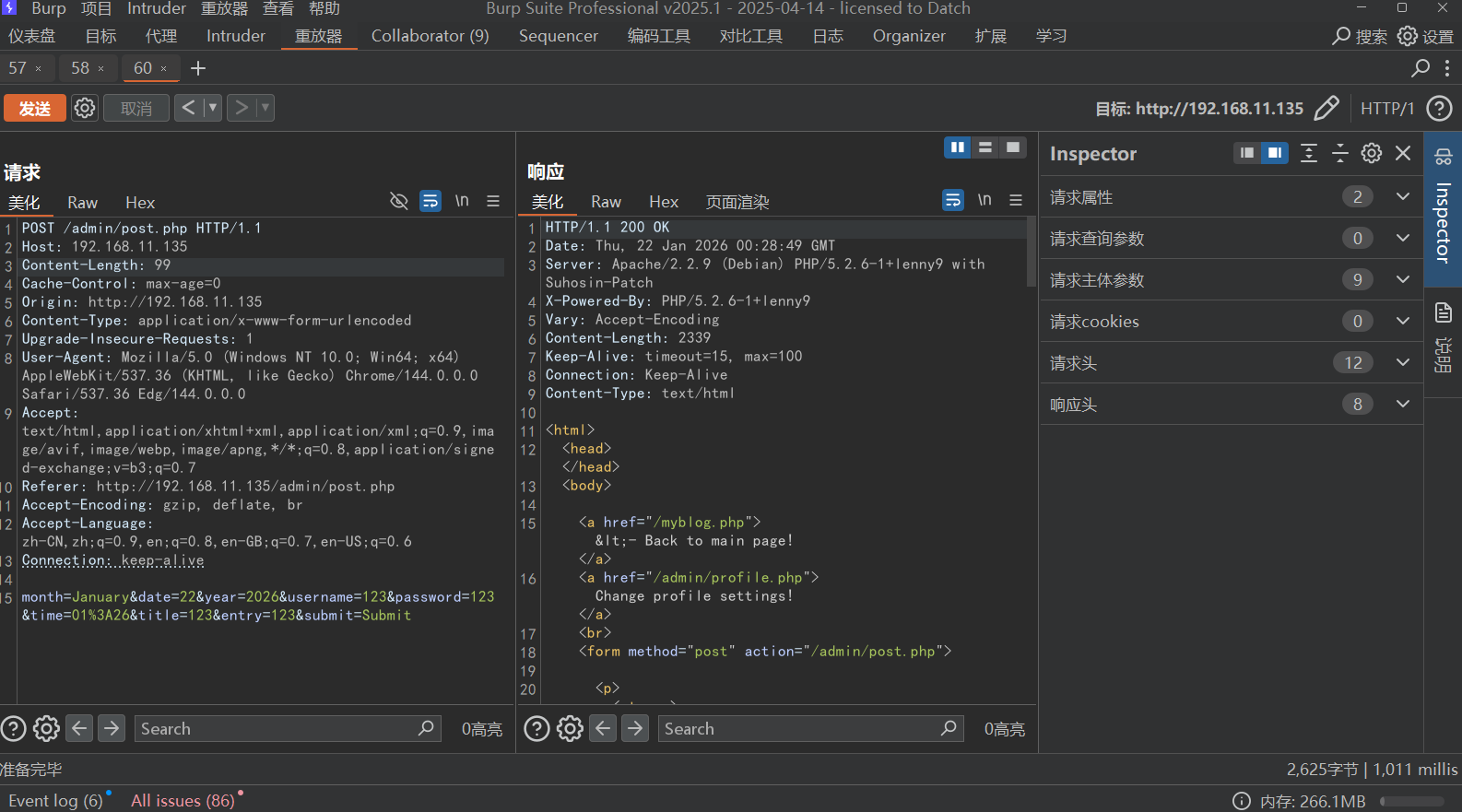Select side-by-side layout view
1462x812 pixels.
[x=958, y=147]
